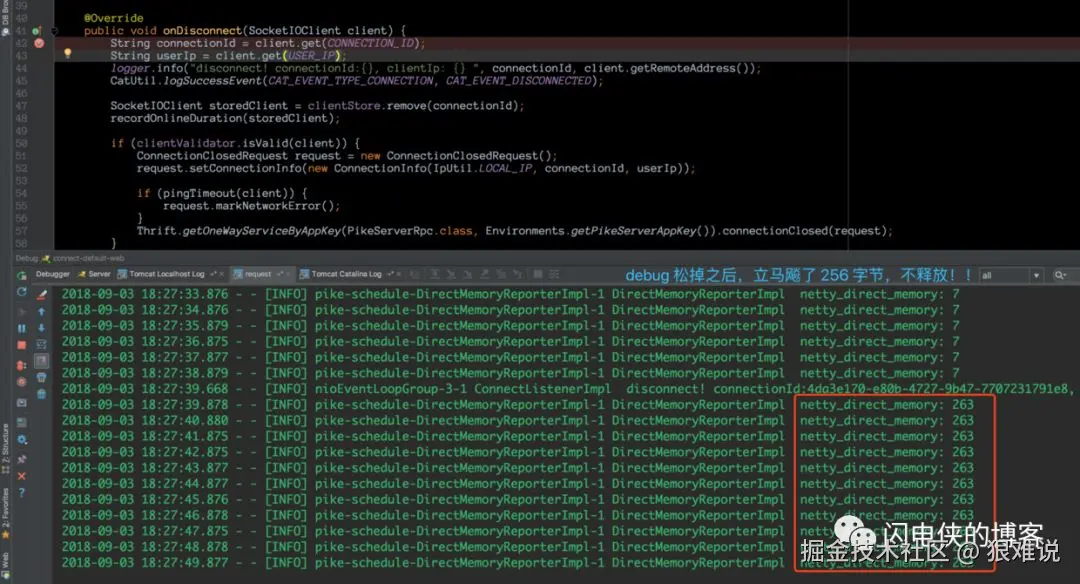Click 'netty_direct_memory: 263' at 18:27:39.878
Viewport: 1080px width, 584px height.
[x=886, y=405]
